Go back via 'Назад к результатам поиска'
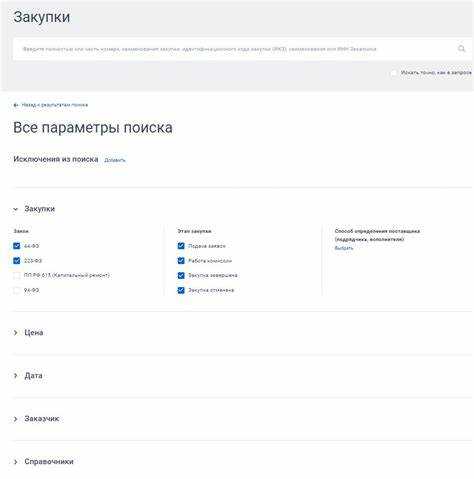The height and width of the screenshot is (479, 474). pyautogui.click(x=51, y=105)
